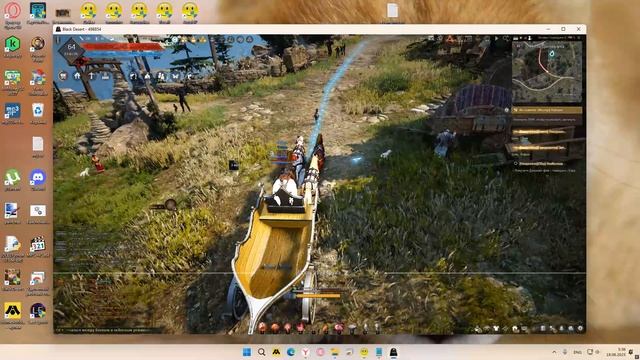Open the T-shirt icon in bottom-right game menu
Image resolution: width=640 pixels, height=360 pixels.
point(496,328)
